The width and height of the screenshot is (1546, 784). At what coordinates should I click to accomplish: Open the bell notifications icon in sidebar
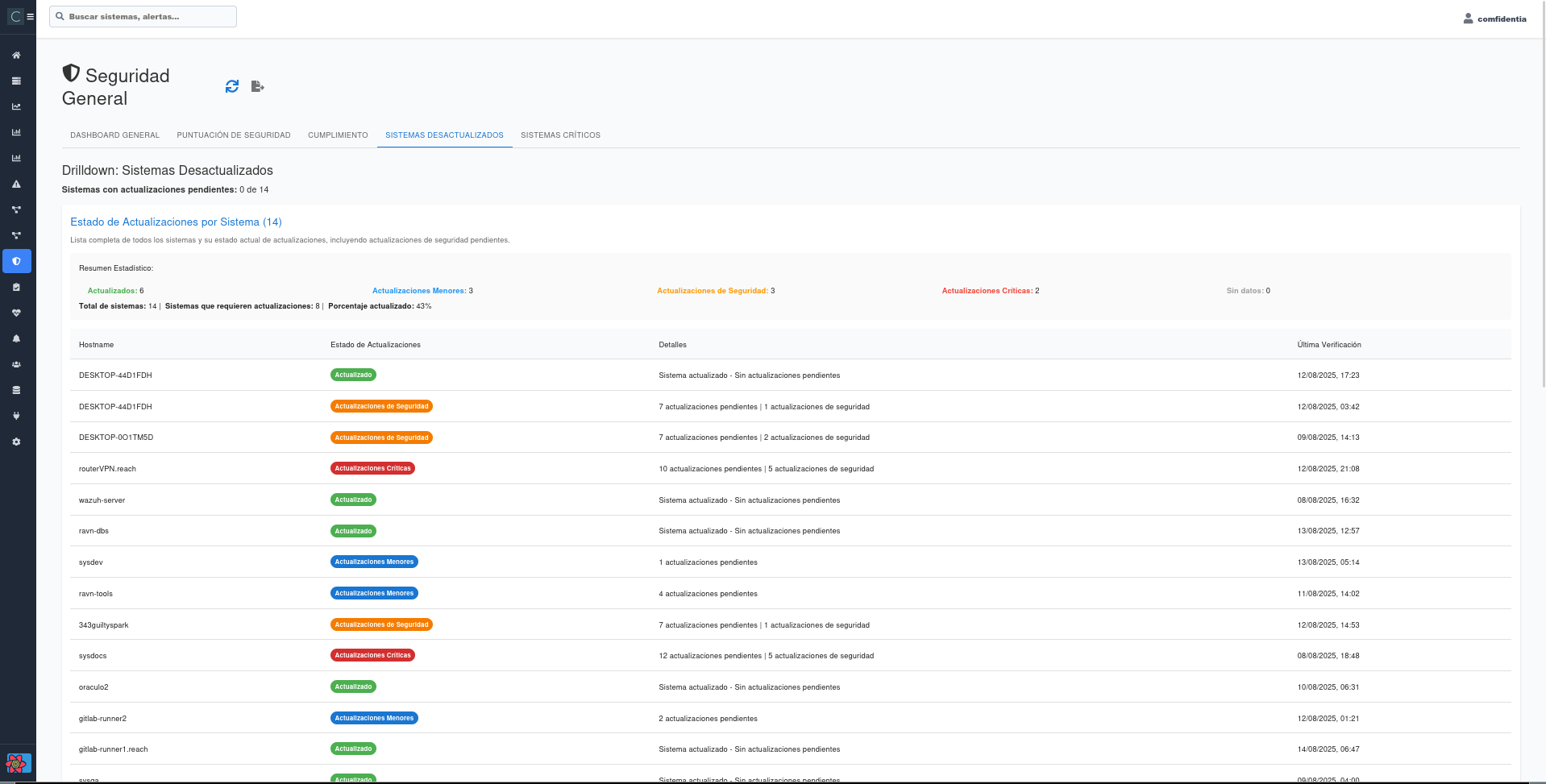tap(16, 339)
